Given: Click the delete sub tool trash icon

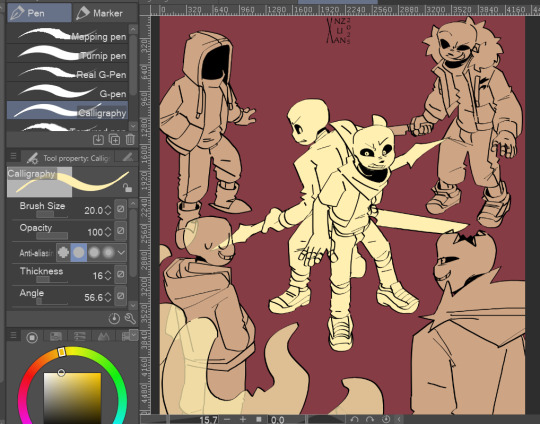Looking at the screenshot, I should 130,139.
